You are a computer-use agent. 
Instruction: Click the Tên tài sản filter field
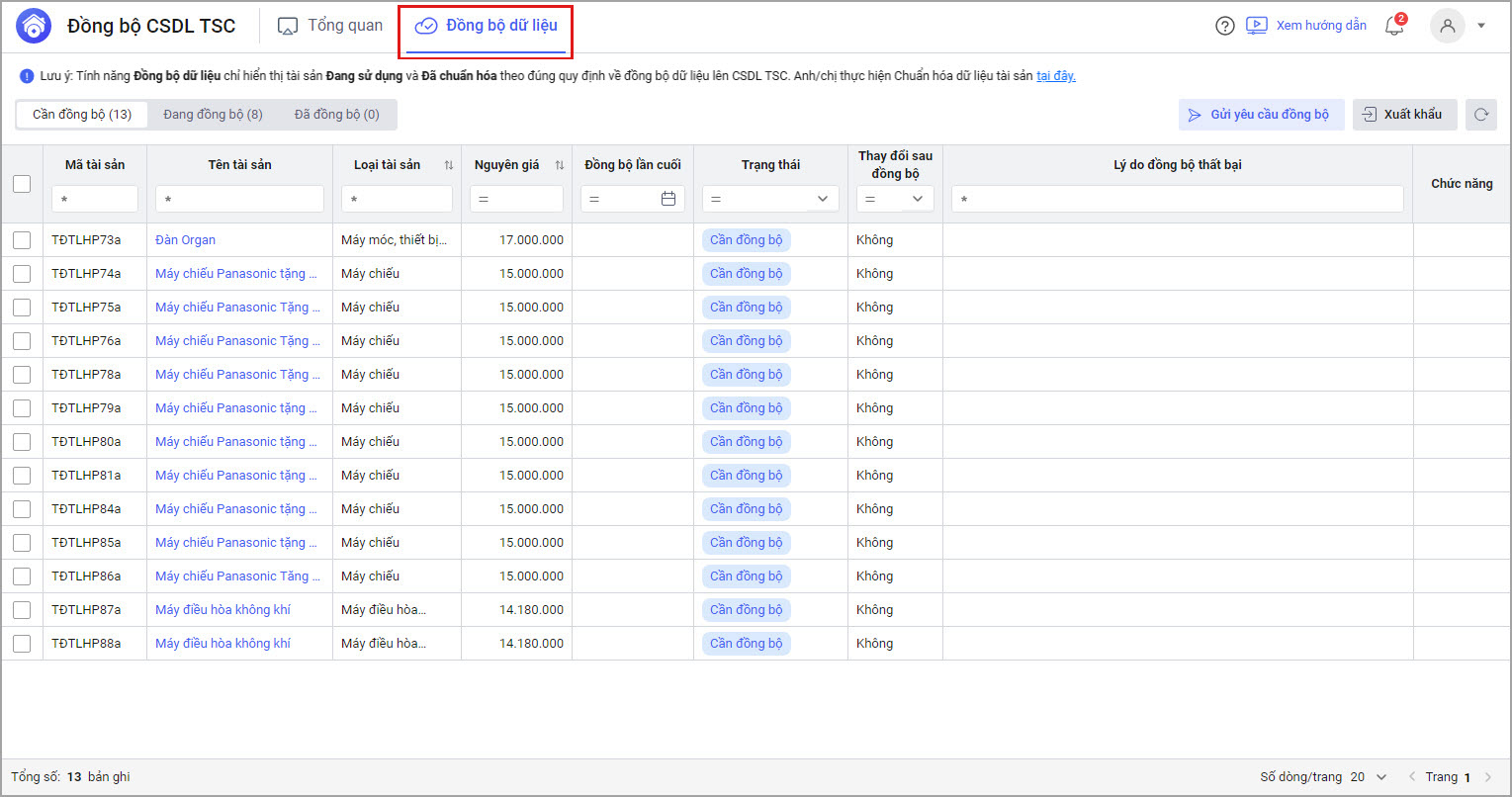pos(239,199)
